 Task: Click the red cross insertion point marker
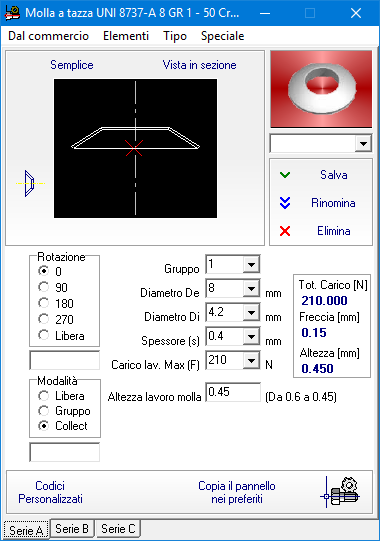(134, 148)
